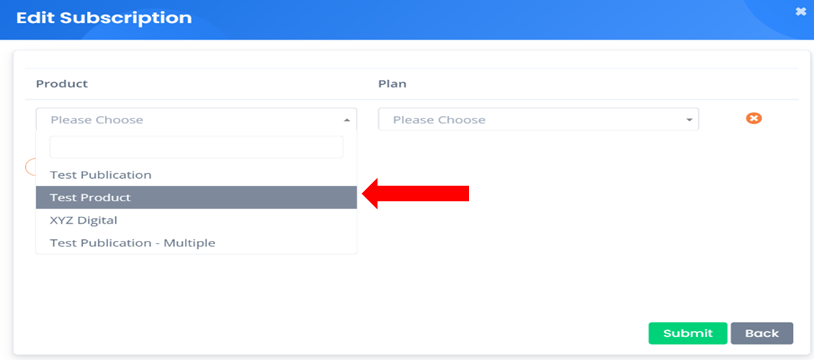Open the Plan 'Please Choose' selector
Image resolution: width=814 pixels, height=360 pixels.
click(538, 119)
